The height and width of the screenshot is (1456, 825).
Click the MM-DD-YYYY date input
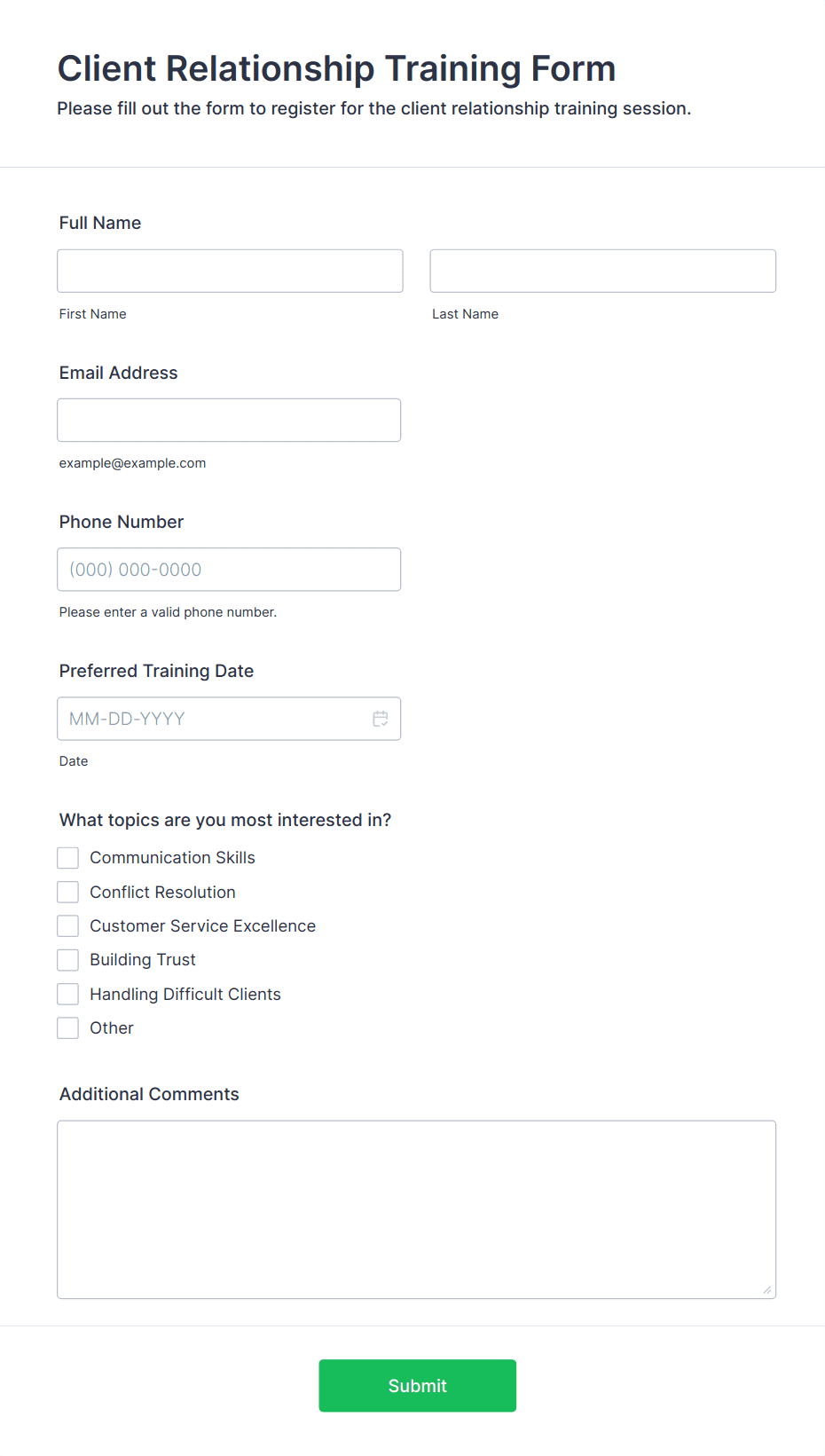pyautogui.click(x=213, y=719)
